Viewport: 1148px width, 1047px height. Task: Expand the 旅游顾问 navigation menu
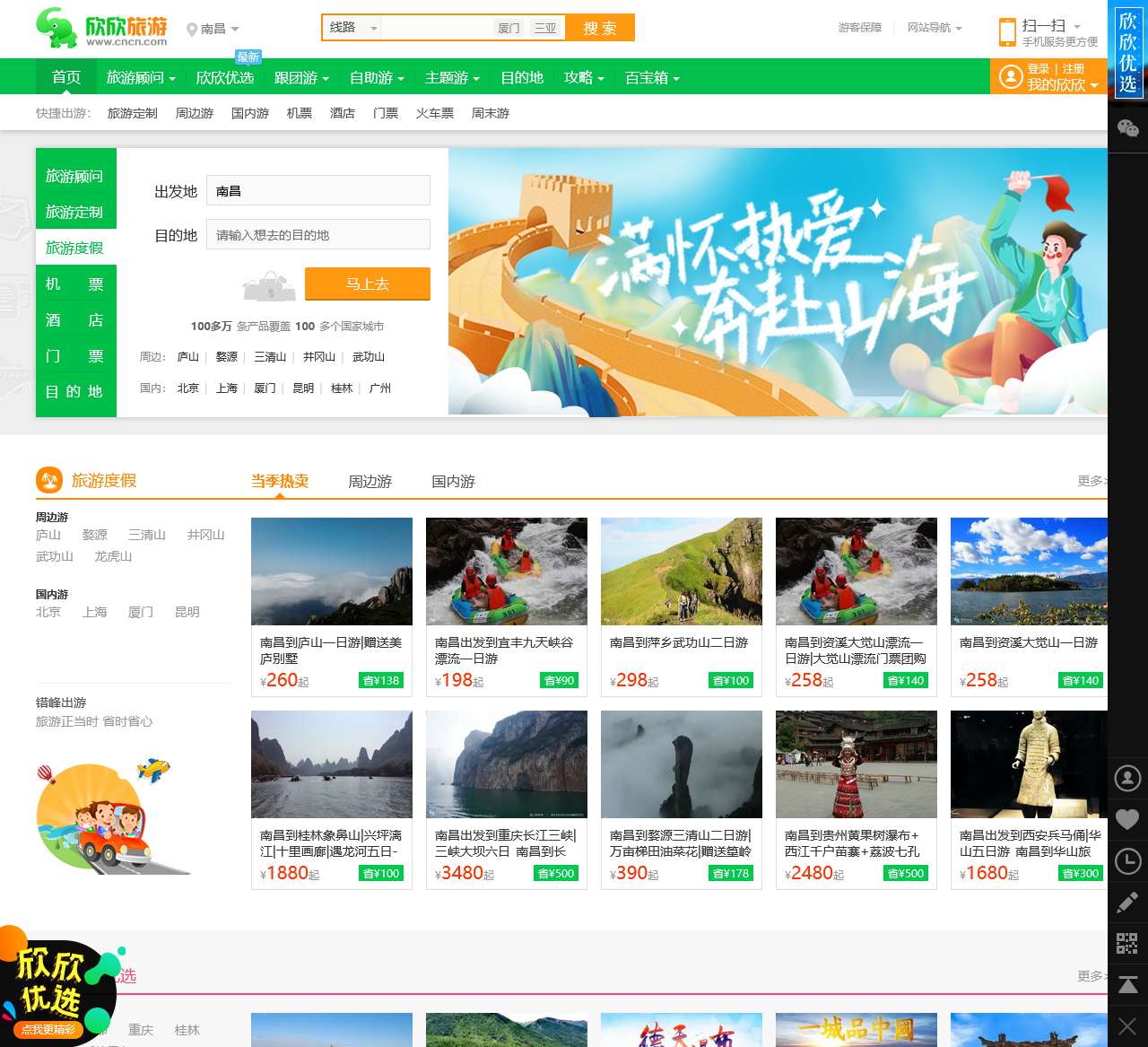point(141,78)
